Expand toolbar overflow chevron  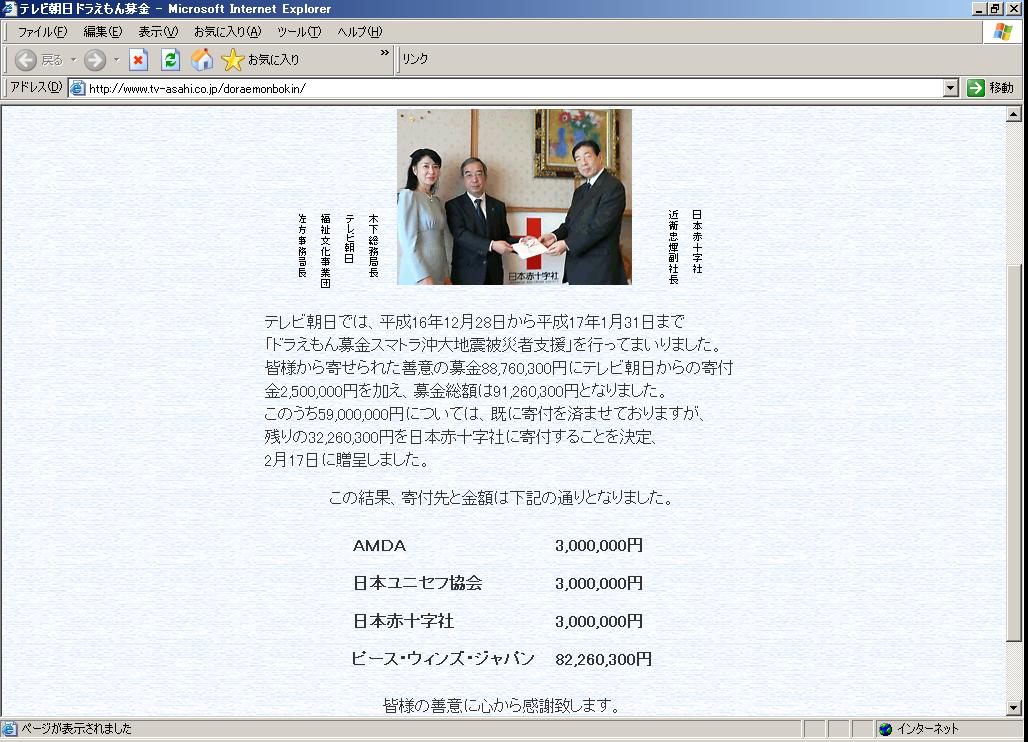click(384, 52)
